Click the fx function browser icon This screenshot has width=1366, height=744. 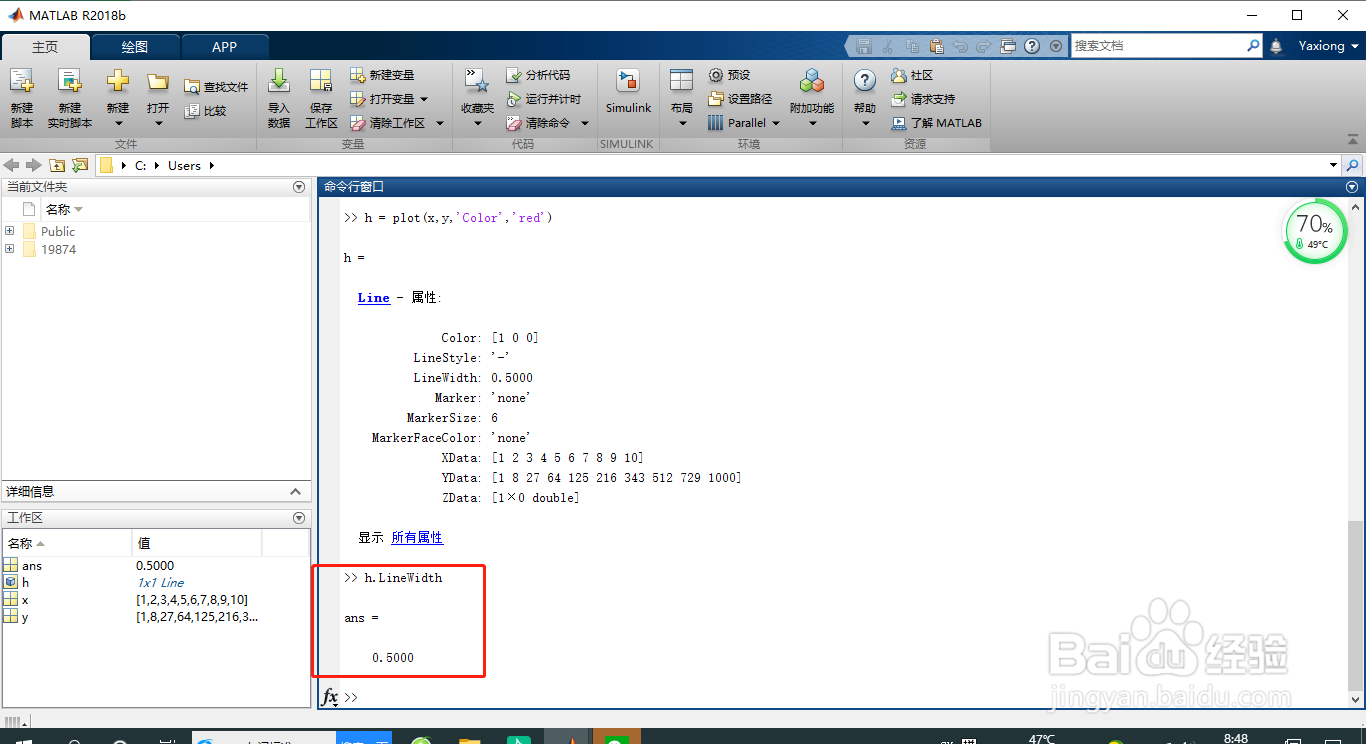pos(330,696)
